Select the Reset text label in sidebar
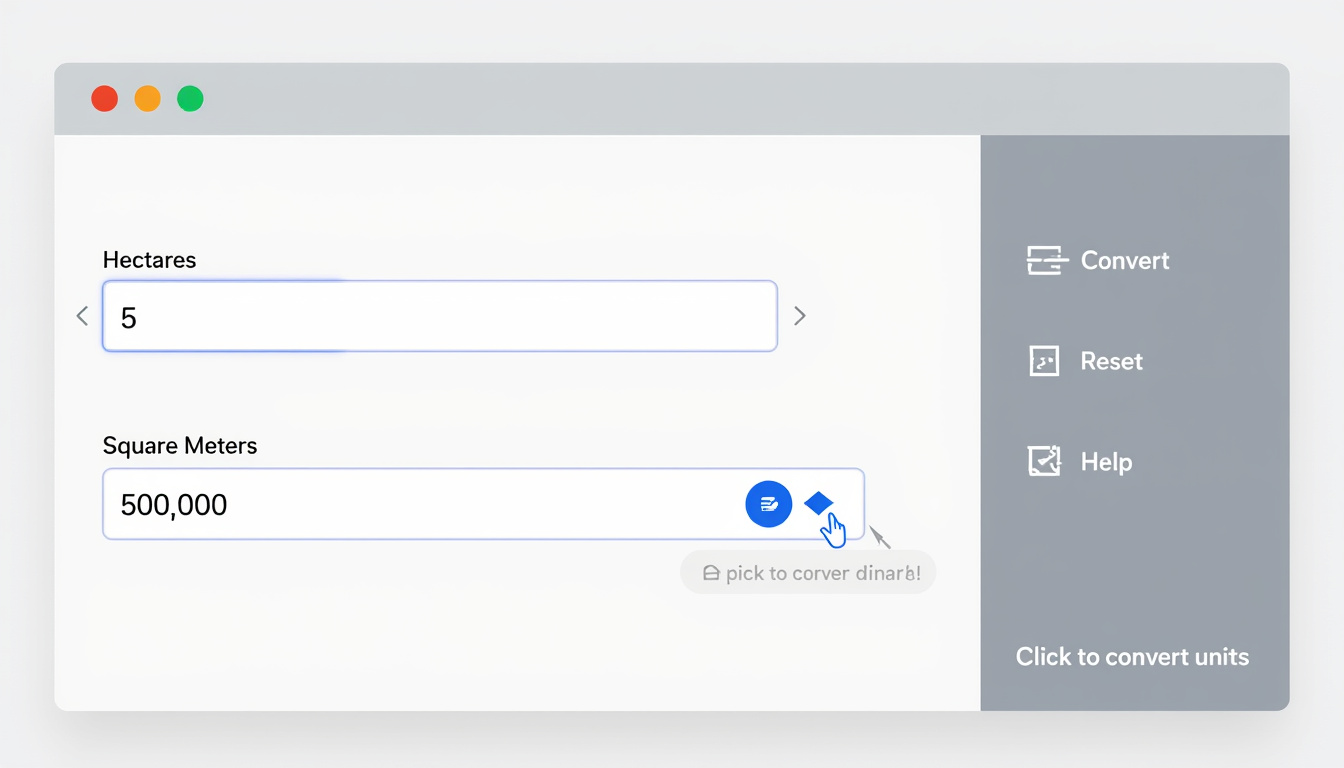Image resolution: width=1344 pixels, height=768 pixels. pyautogui.click(x=1111, y=361)
